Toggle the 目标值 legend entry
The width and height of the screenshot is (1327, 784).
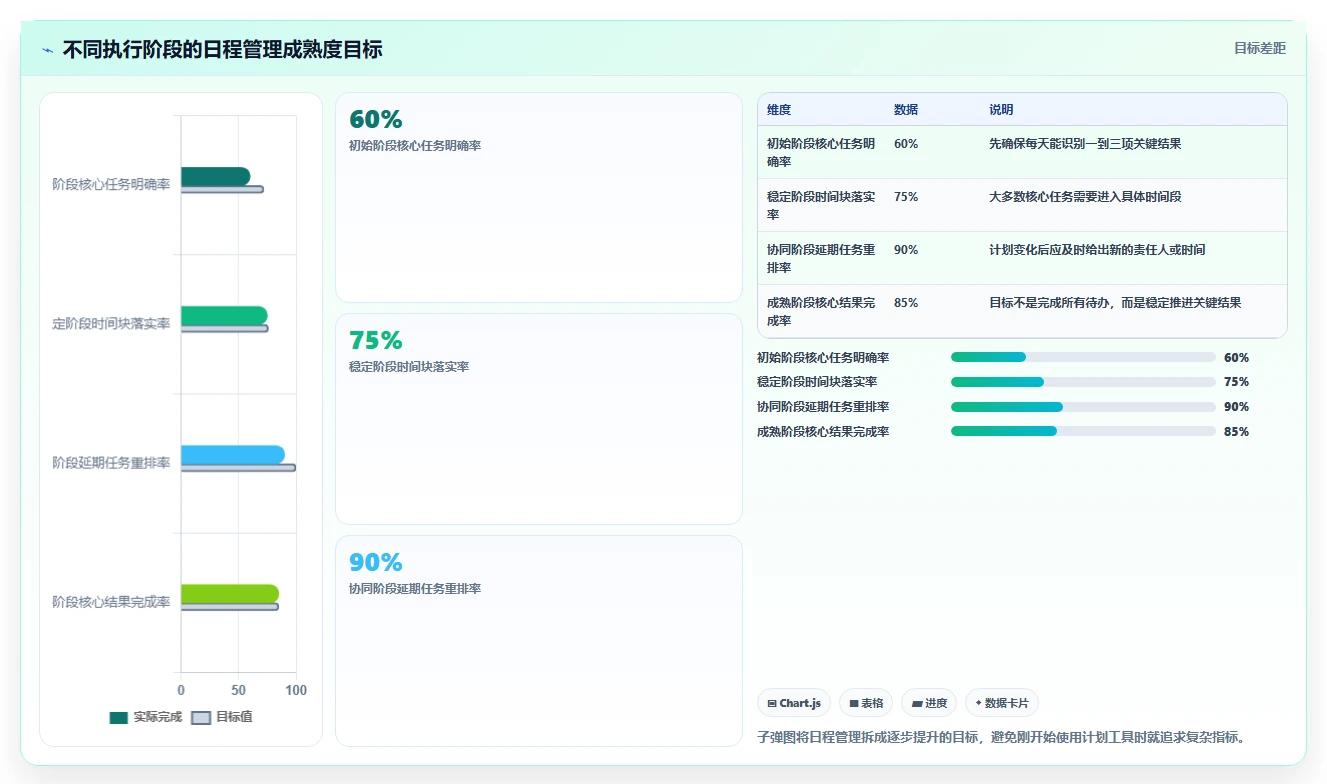pyautogui.click(x=222, y=717)
